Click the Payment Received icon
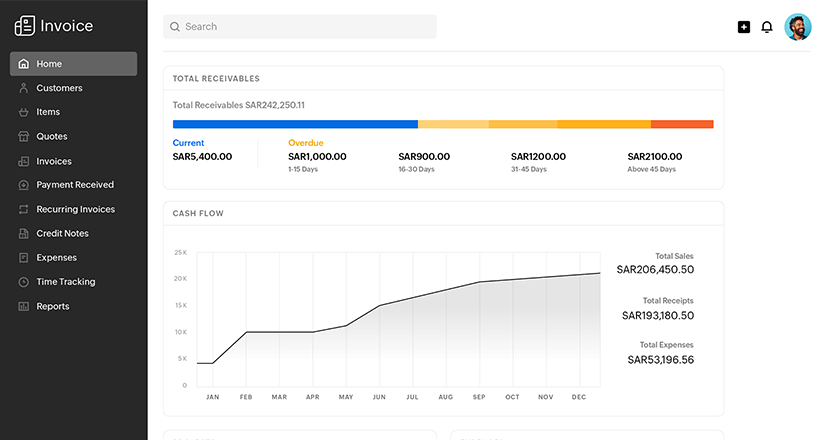Image resolution: width=825 pixels, height=440 pixels. (x=24, y=185)
